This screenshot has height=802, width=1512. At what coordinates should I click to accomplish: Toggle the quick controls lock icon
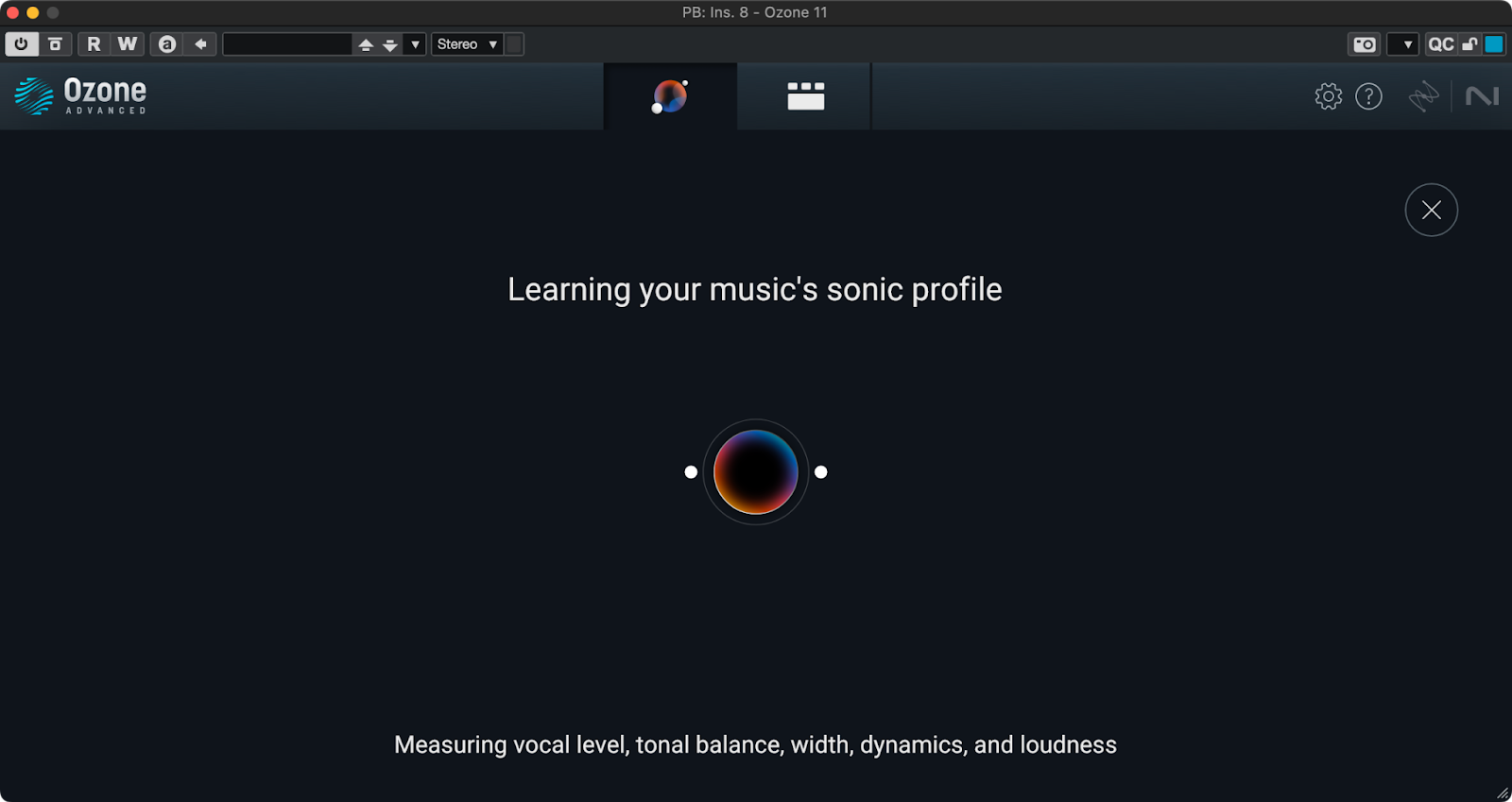click(1469, 44)
